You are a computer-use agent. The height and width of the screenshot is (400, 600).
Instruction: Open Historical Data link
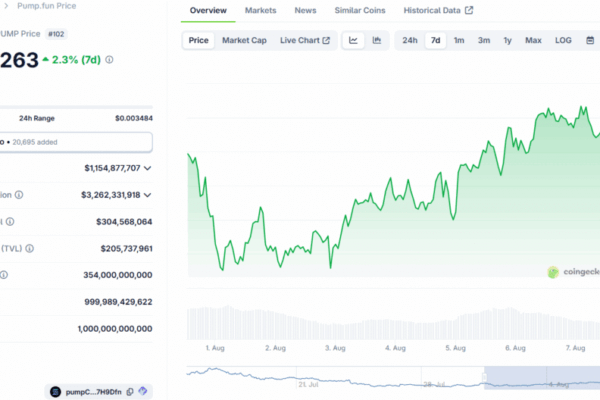click(x=438, y=10)
